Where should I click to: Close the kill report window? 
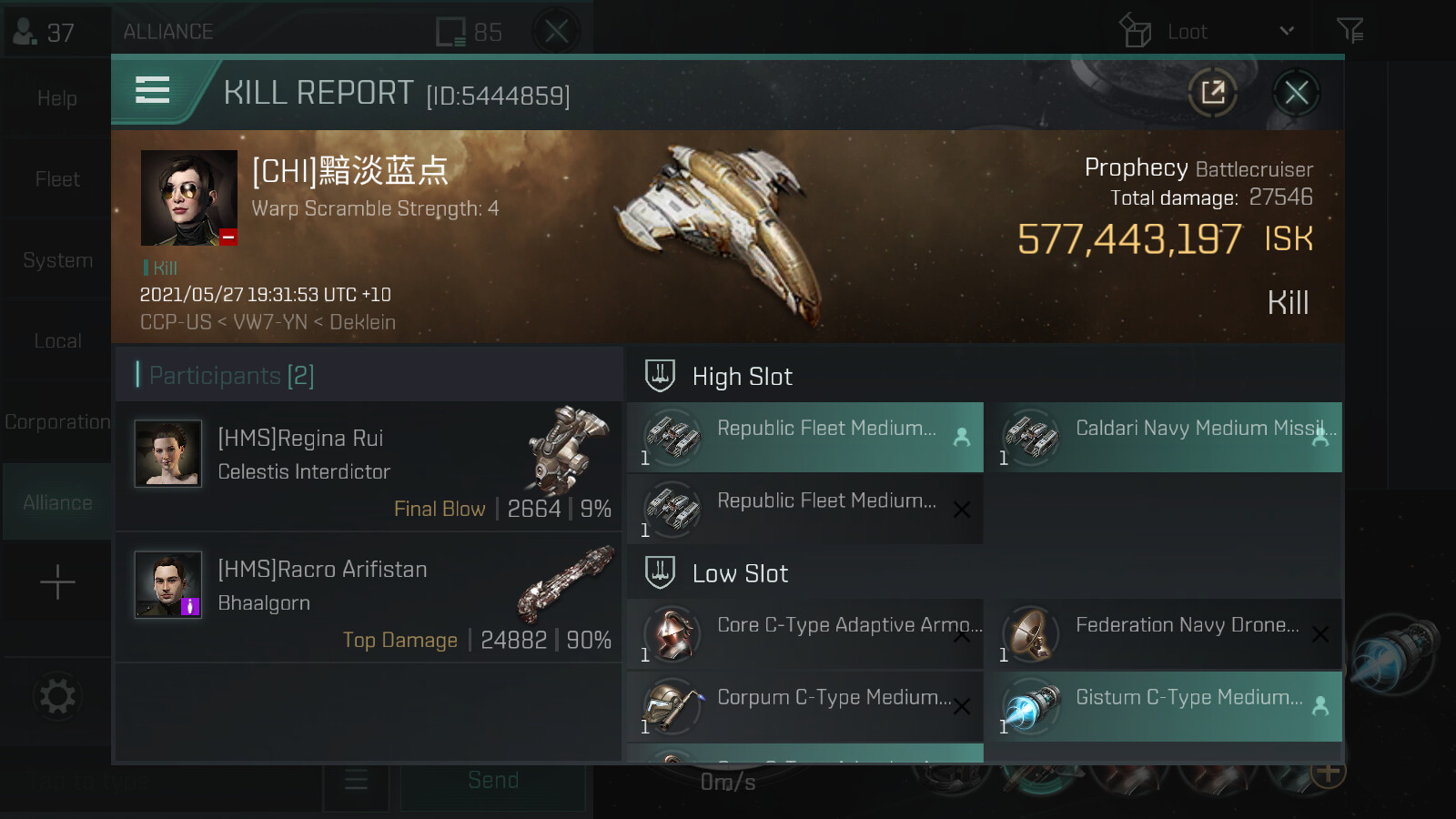[x=1296, y=92]
